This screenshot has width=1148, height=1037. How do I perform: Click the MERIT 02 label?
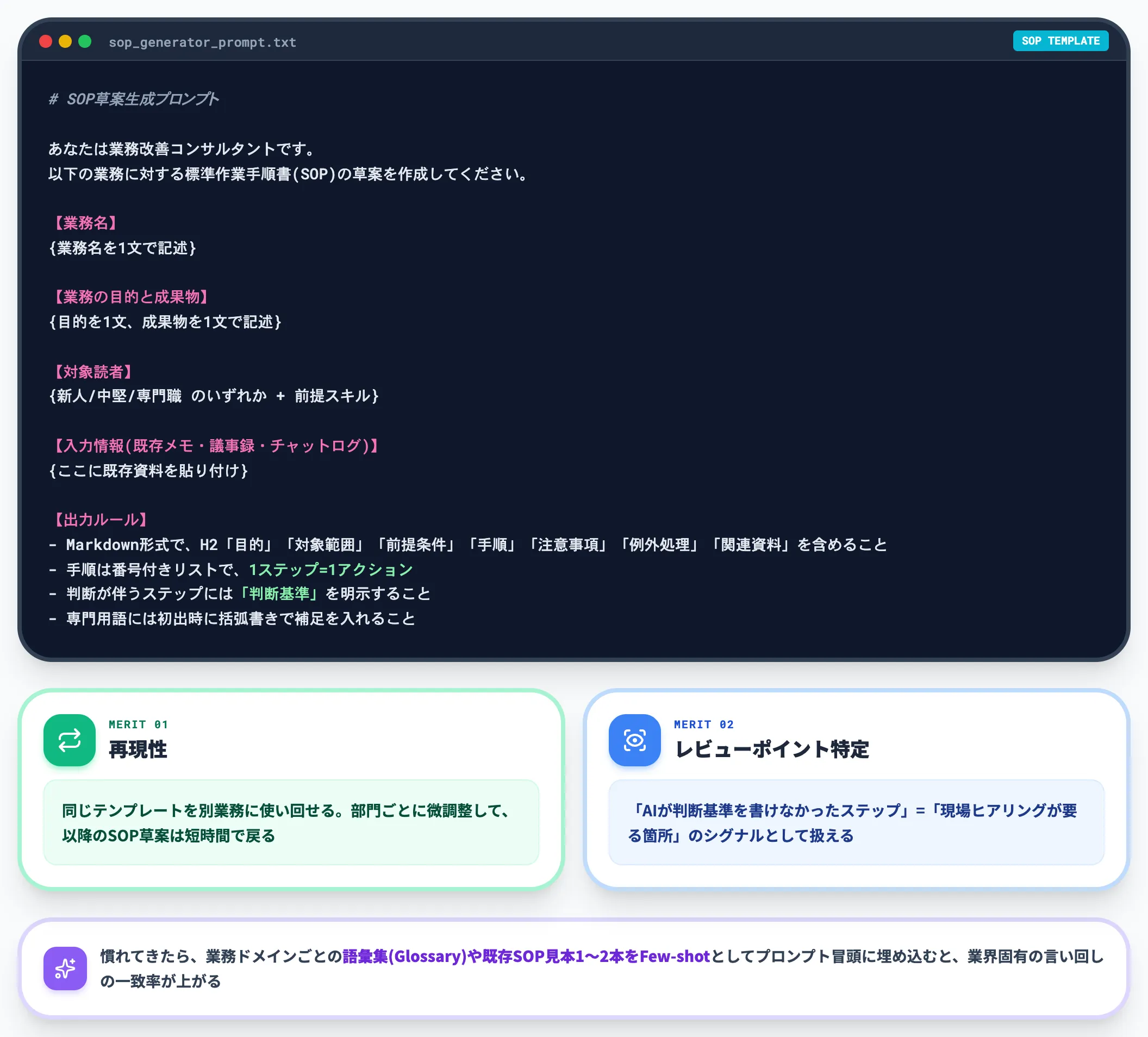(704, 724)
